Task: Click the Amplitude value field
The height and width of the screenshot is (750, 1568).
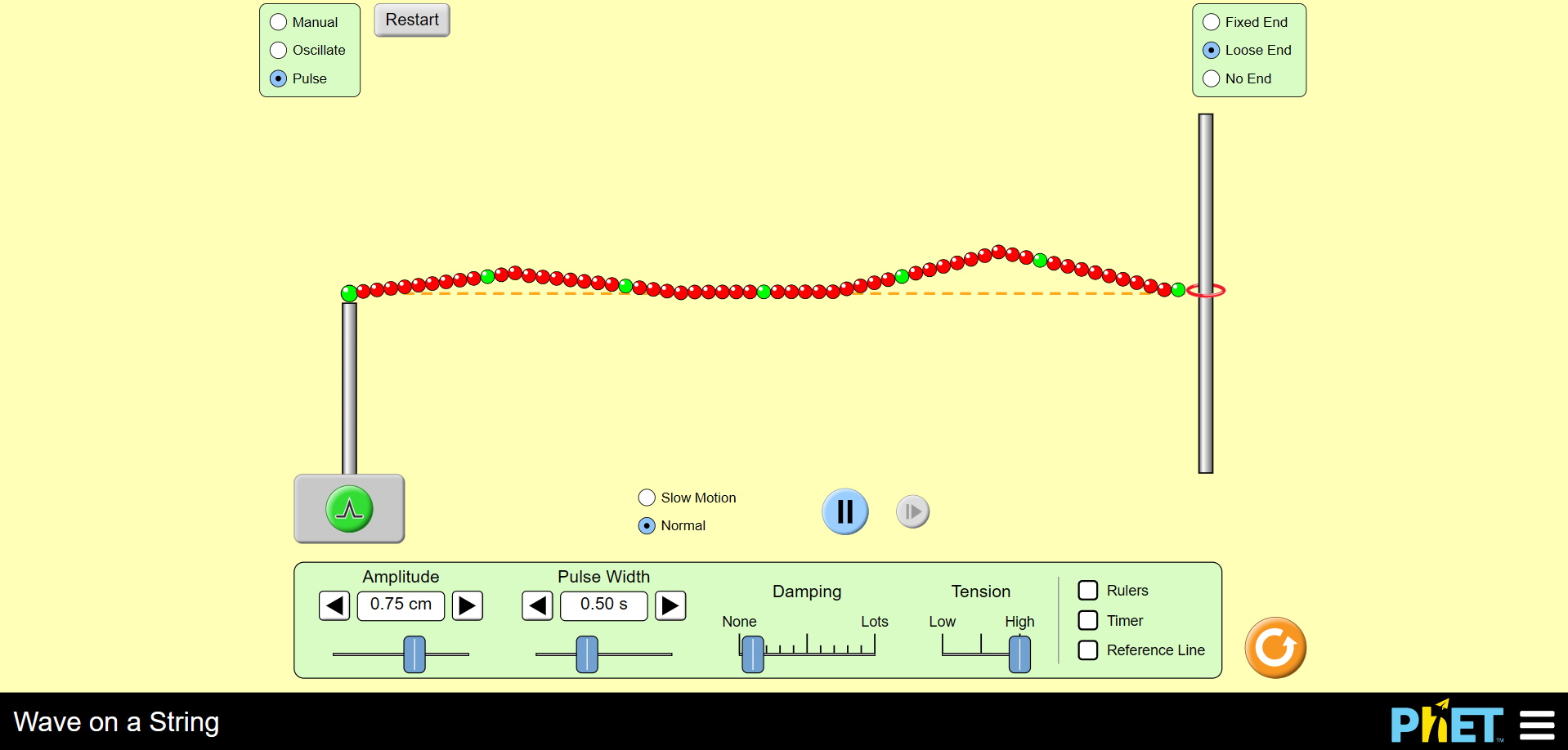Action: (x=401, y=605)
